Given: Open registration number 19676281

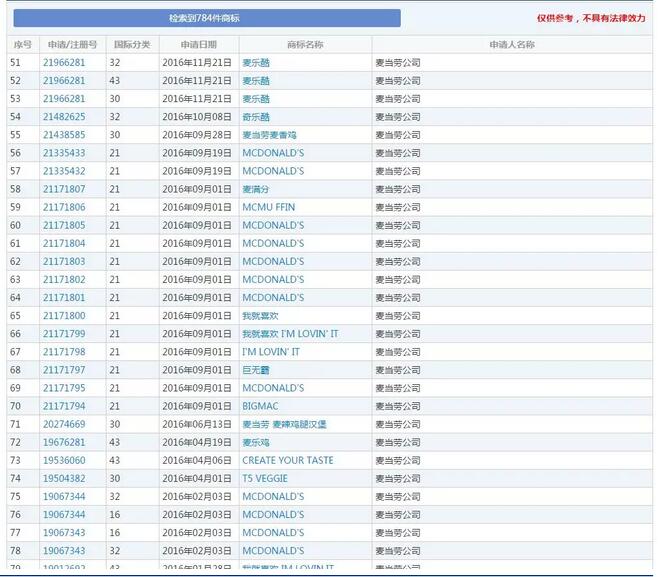Looking at the screenshot, I should click(64, 442).
